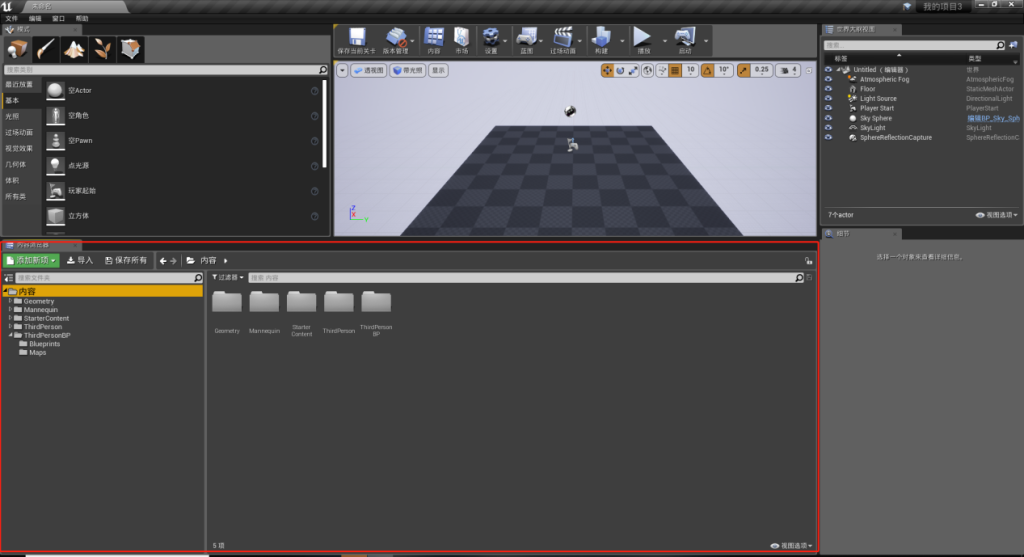Viewport: 1024px width, 557px height.
Task: Click the 保存当前关卡 save toolbar icon
Action: point(357,40)
